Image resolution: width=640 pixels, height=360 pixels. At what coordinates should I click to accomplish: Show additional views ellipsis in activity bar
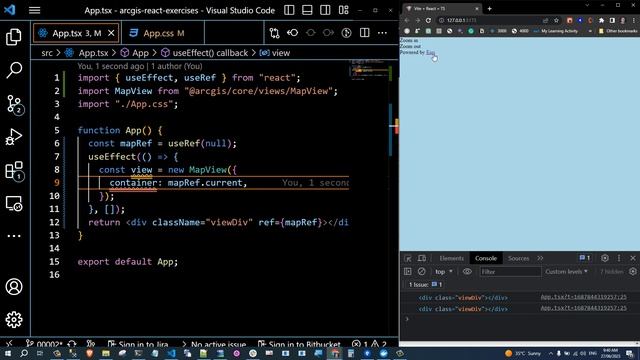[14, 236]
